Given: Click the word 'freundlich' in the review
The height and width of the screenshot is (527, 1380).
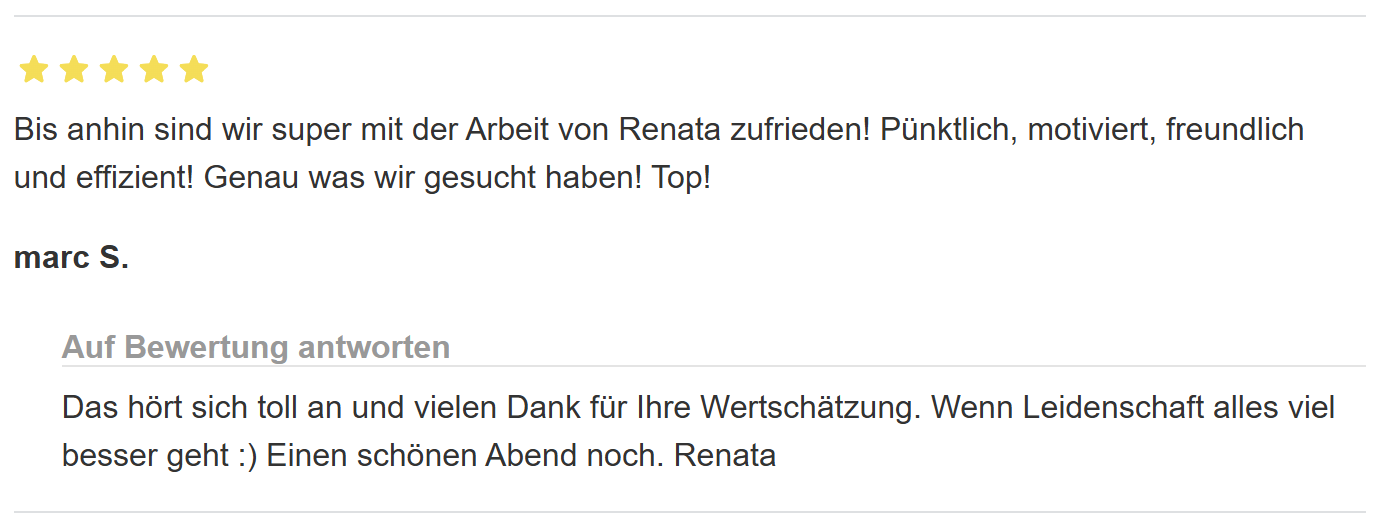Looking at the screenshot, I should [x=1234, y=130].
